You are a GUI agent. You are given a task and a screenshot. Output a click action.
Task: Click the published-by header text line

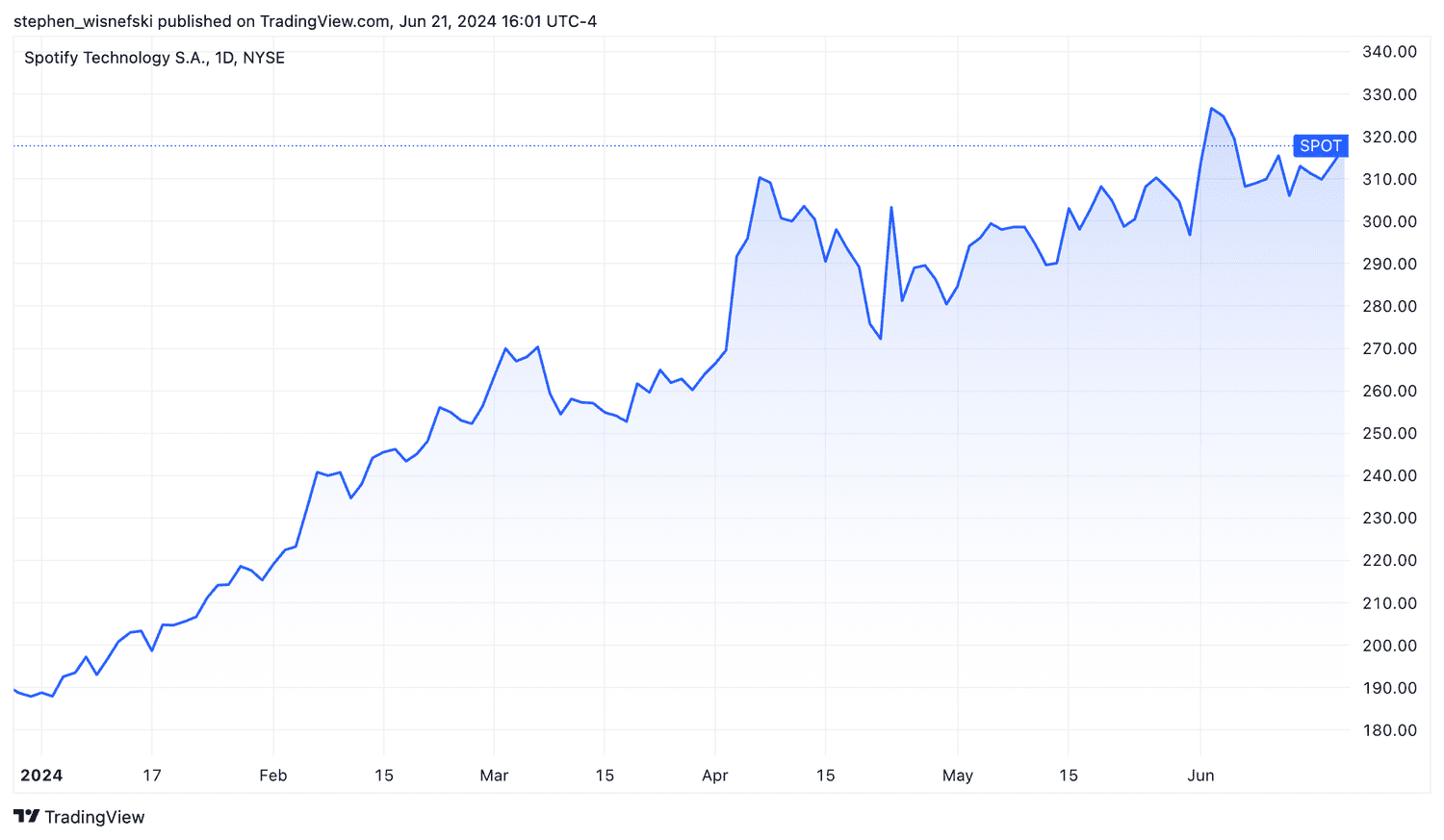coord(305,21)
